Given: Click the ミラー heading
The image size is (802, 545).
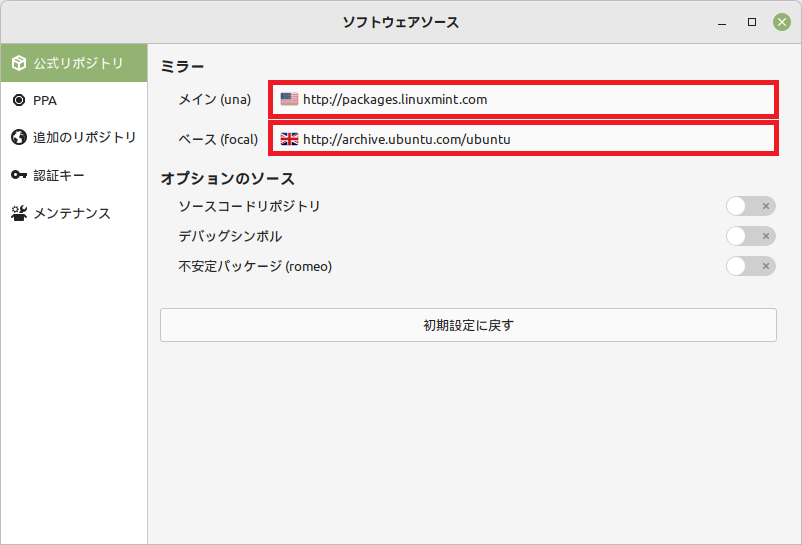Looking at the screenshot, I should 182,66.
